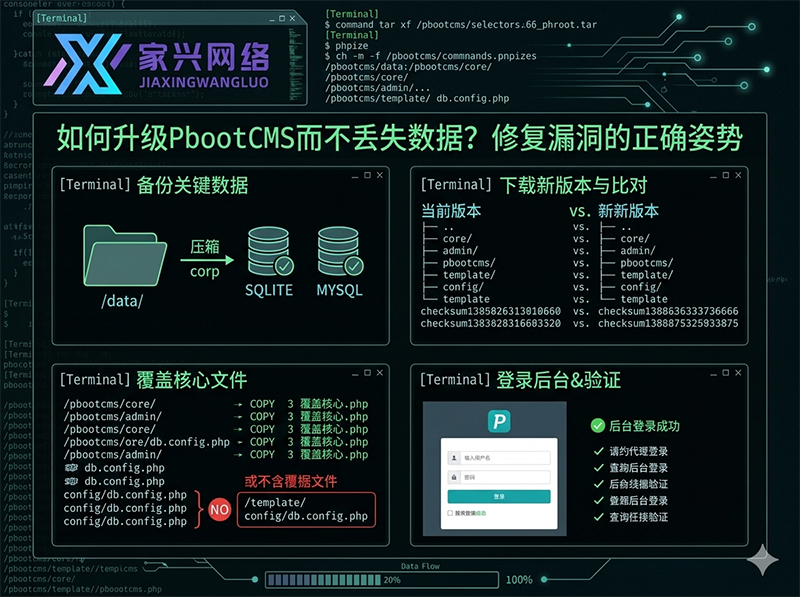The image size is (800, 597).
Task: Click the username input field
Action: click(x=499, y=458)
